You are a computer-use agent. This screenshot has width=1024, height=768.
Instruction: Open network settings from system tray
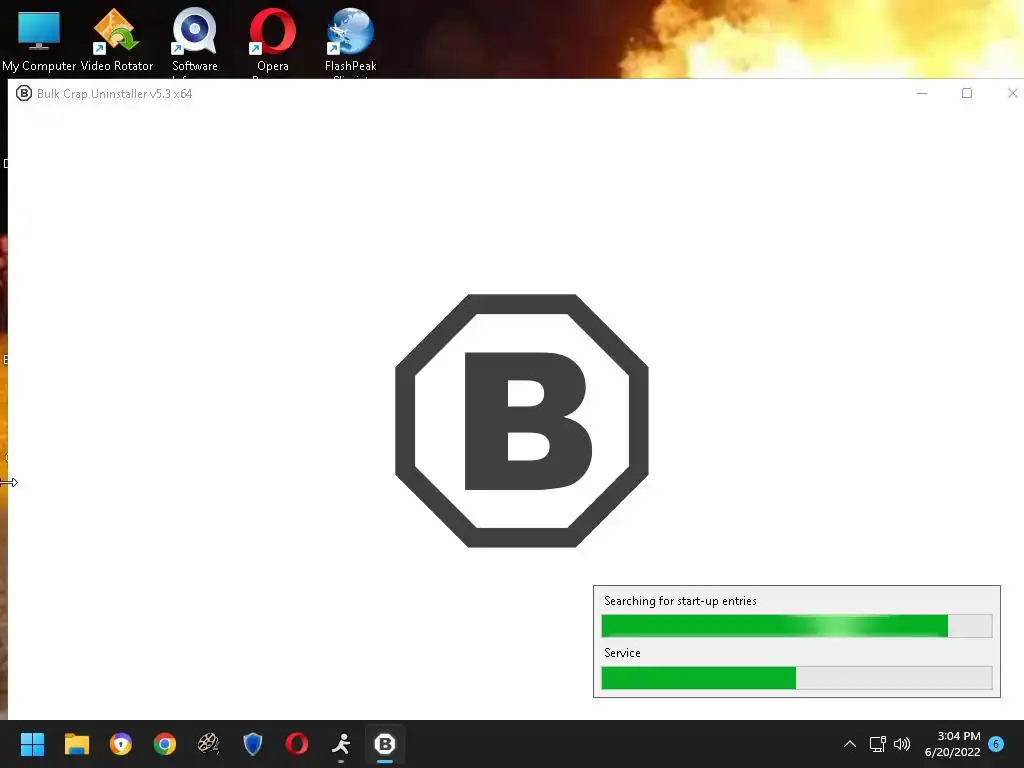tap(878, 744)
